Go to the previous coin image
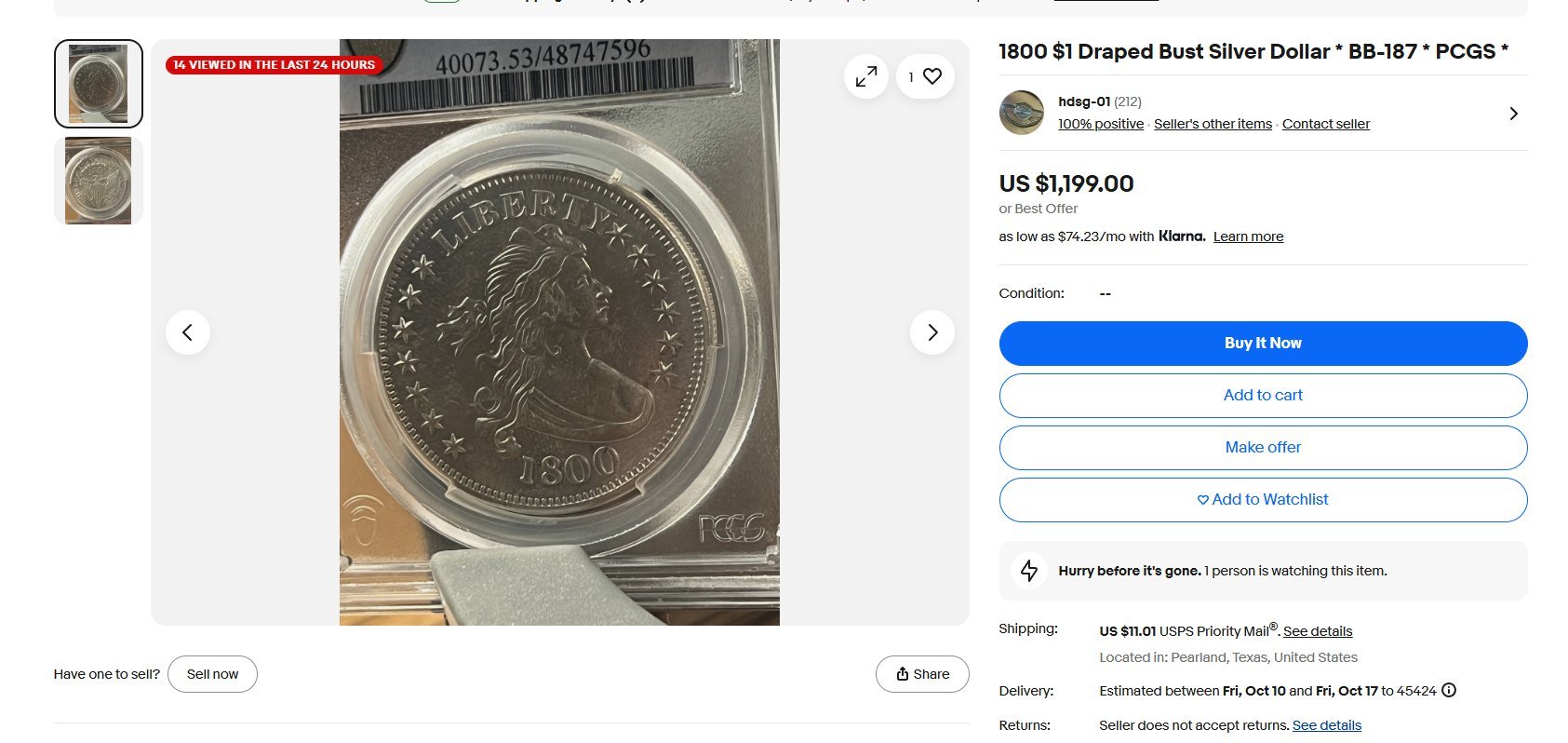 (x=188, y=332)
